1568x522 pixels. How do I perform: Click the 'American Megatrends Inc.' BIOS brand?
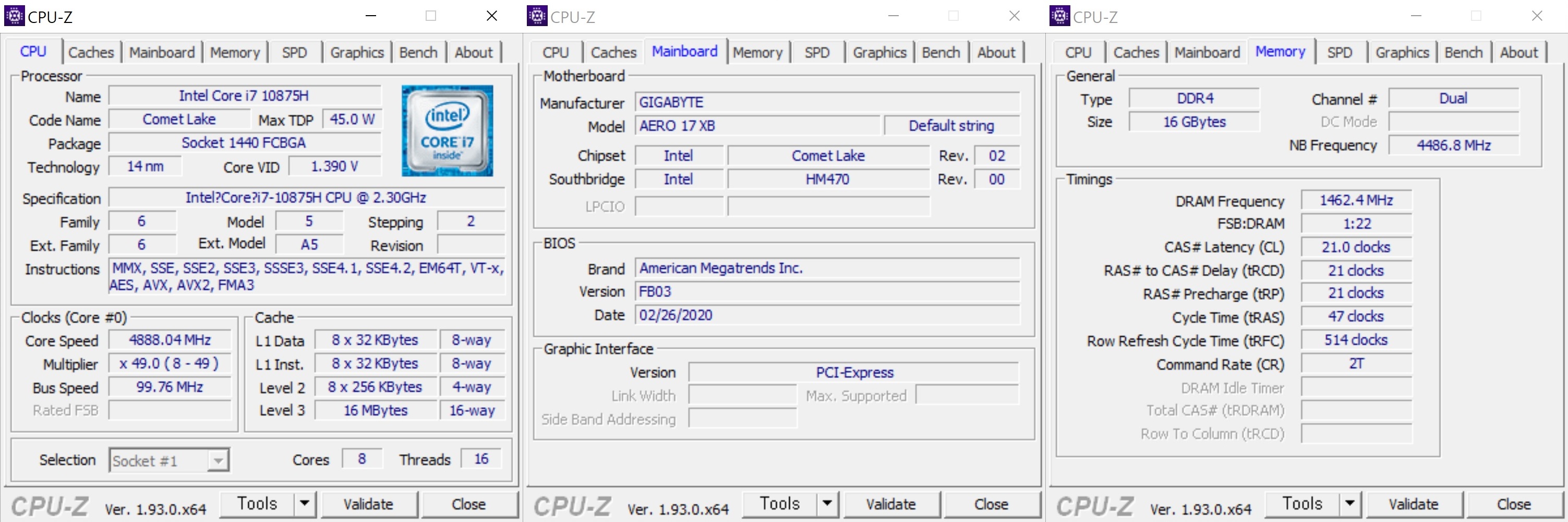point(828,268)
